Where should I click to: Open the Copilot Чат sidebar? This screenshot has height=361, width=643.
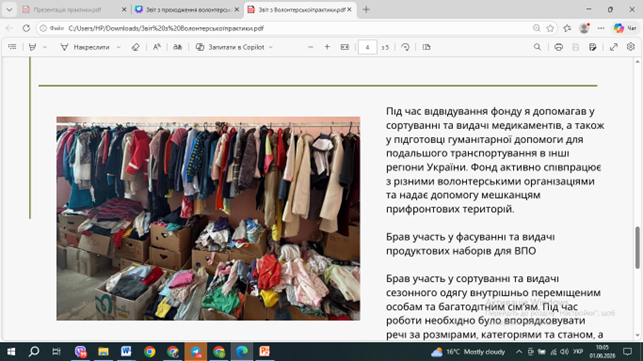625,28
